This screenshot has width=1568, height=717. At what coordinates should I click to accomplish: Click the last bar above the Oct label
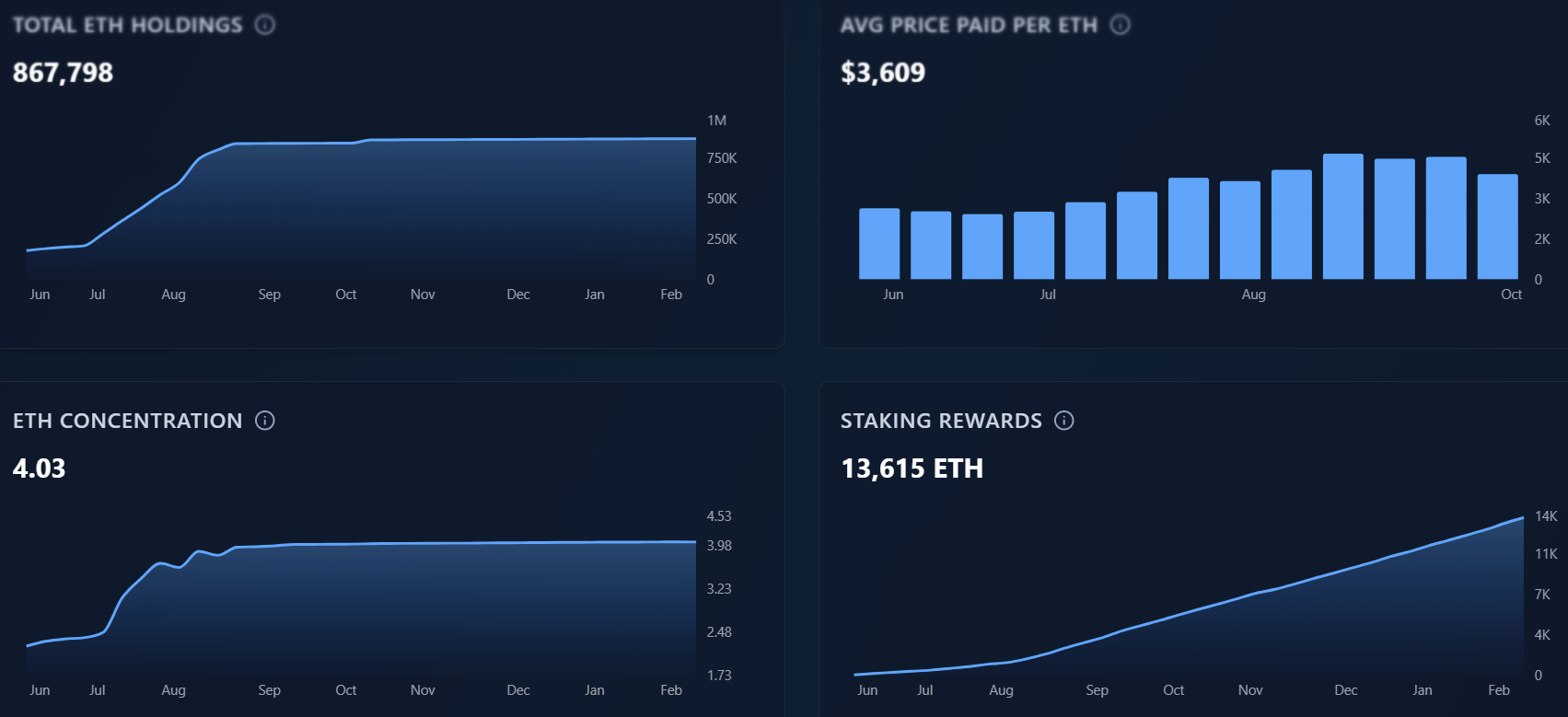tap(1497, 226)
